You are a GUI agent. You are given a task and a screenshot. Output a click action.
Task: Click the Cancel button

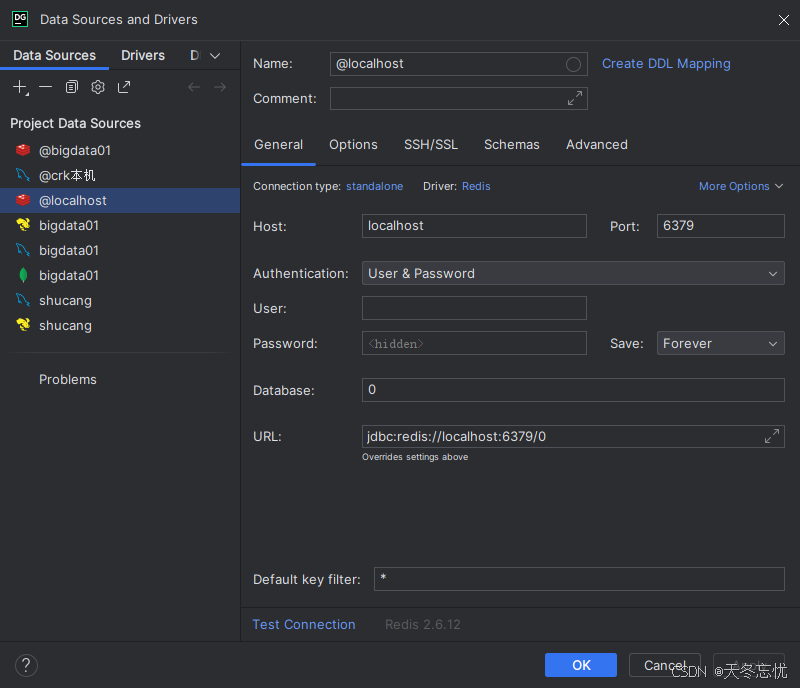pos(665,665)
